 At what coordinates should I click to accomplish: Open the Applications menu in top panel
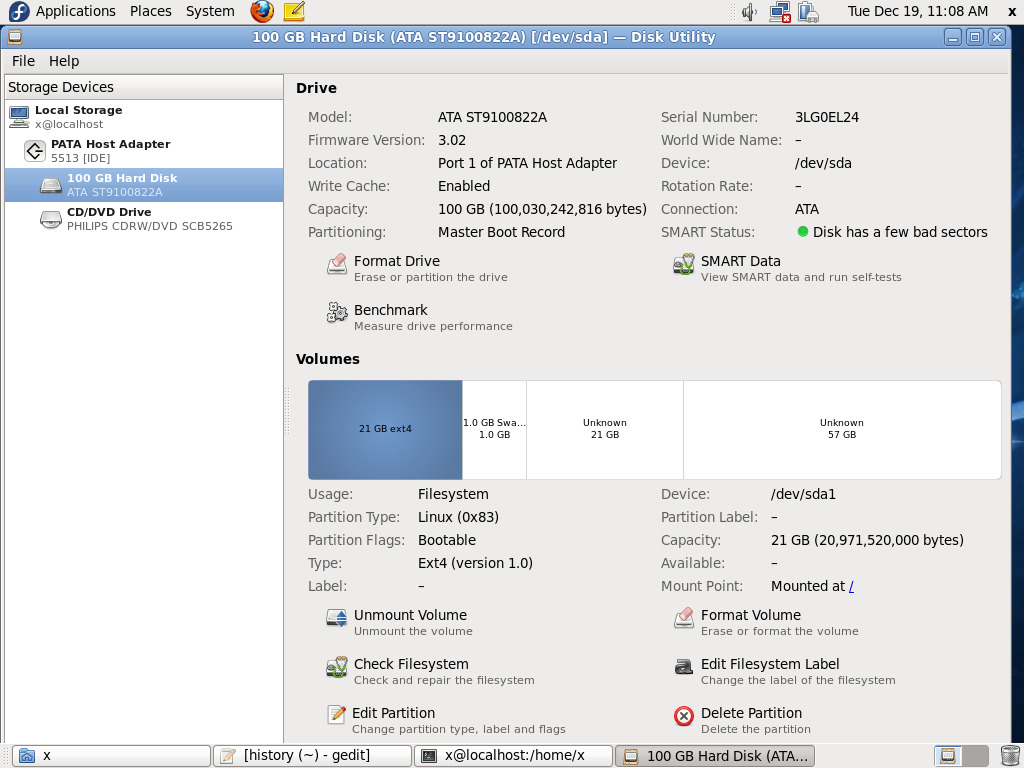coord(75,11)
